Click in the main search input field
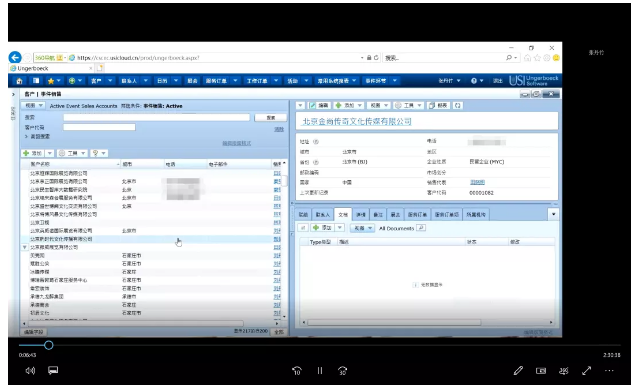The width and height of the screenshot is (636, 388). pos(156,117)
